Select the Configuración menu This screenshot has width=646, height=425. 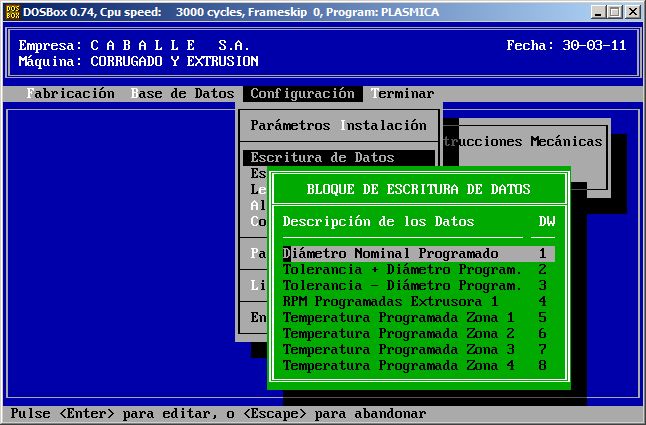click(x=302, y=94)
